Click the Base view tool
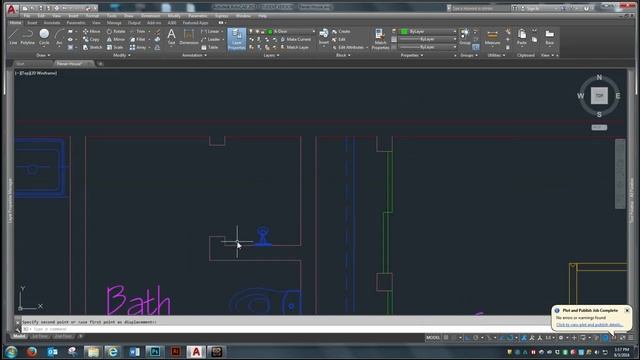The width and height of the screenshot is (640, 360). pos(549,37)
